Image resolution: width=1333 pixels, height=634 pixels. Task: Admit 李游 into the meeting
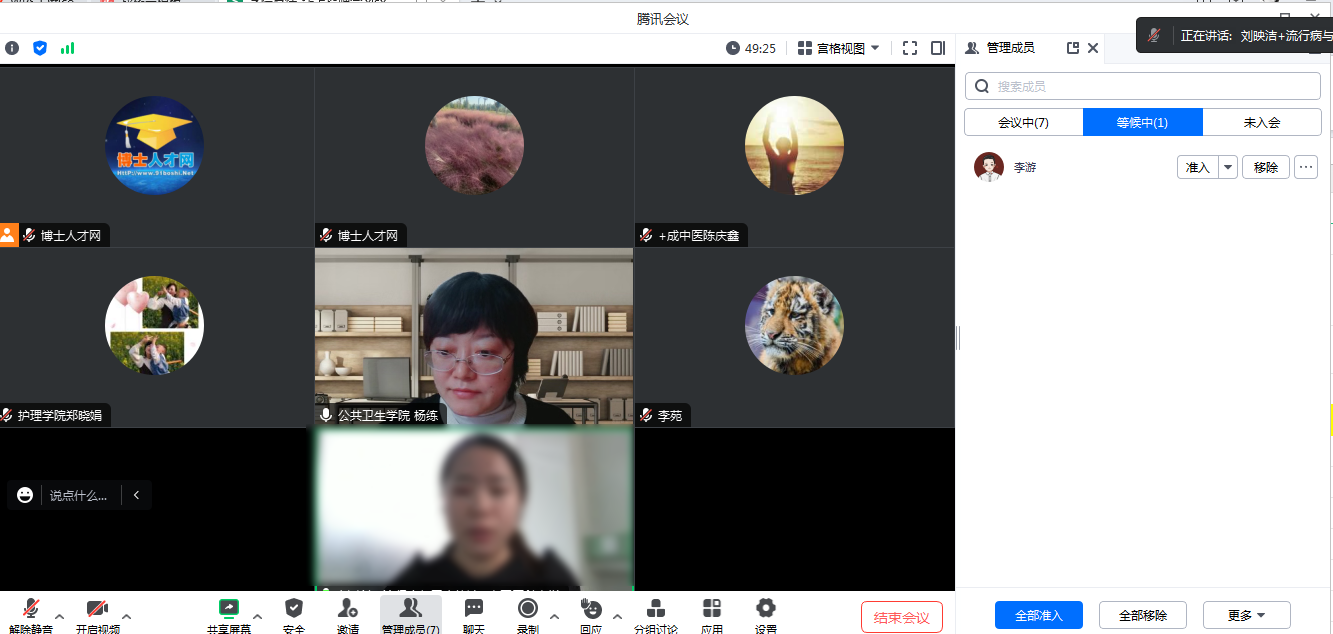click(x=1198, y=167)
